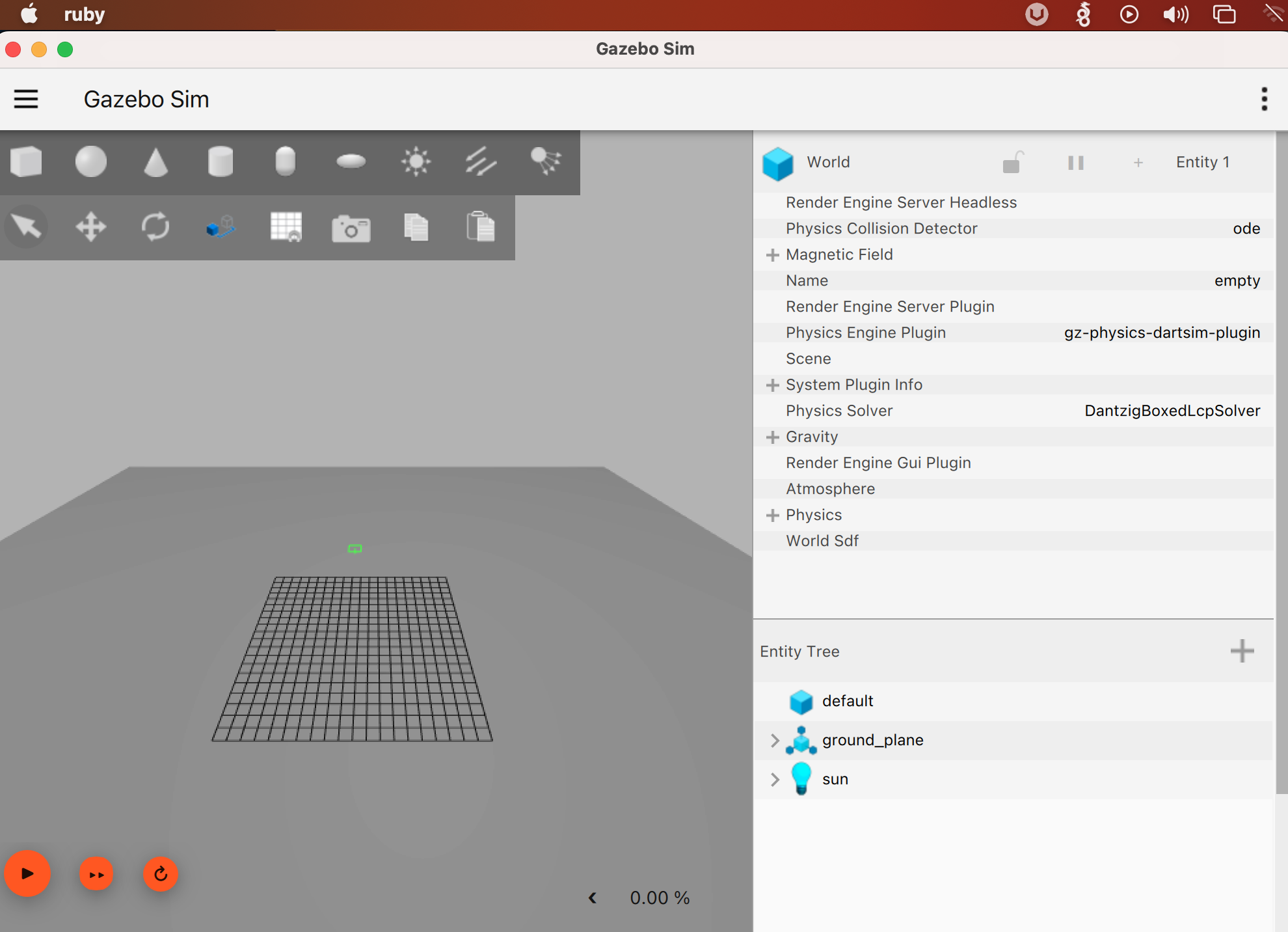Open the Apple menu

(x=29, y=14)
